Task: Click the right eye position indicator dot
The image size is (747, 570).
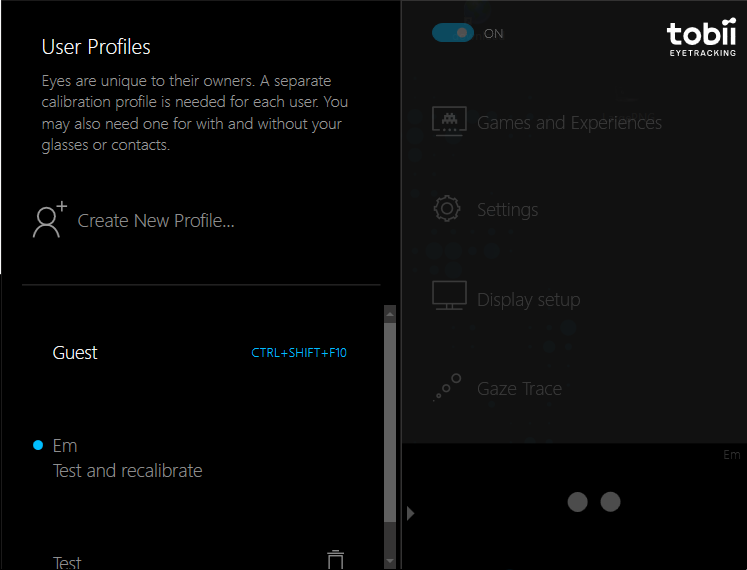Action: coord(610,502)
